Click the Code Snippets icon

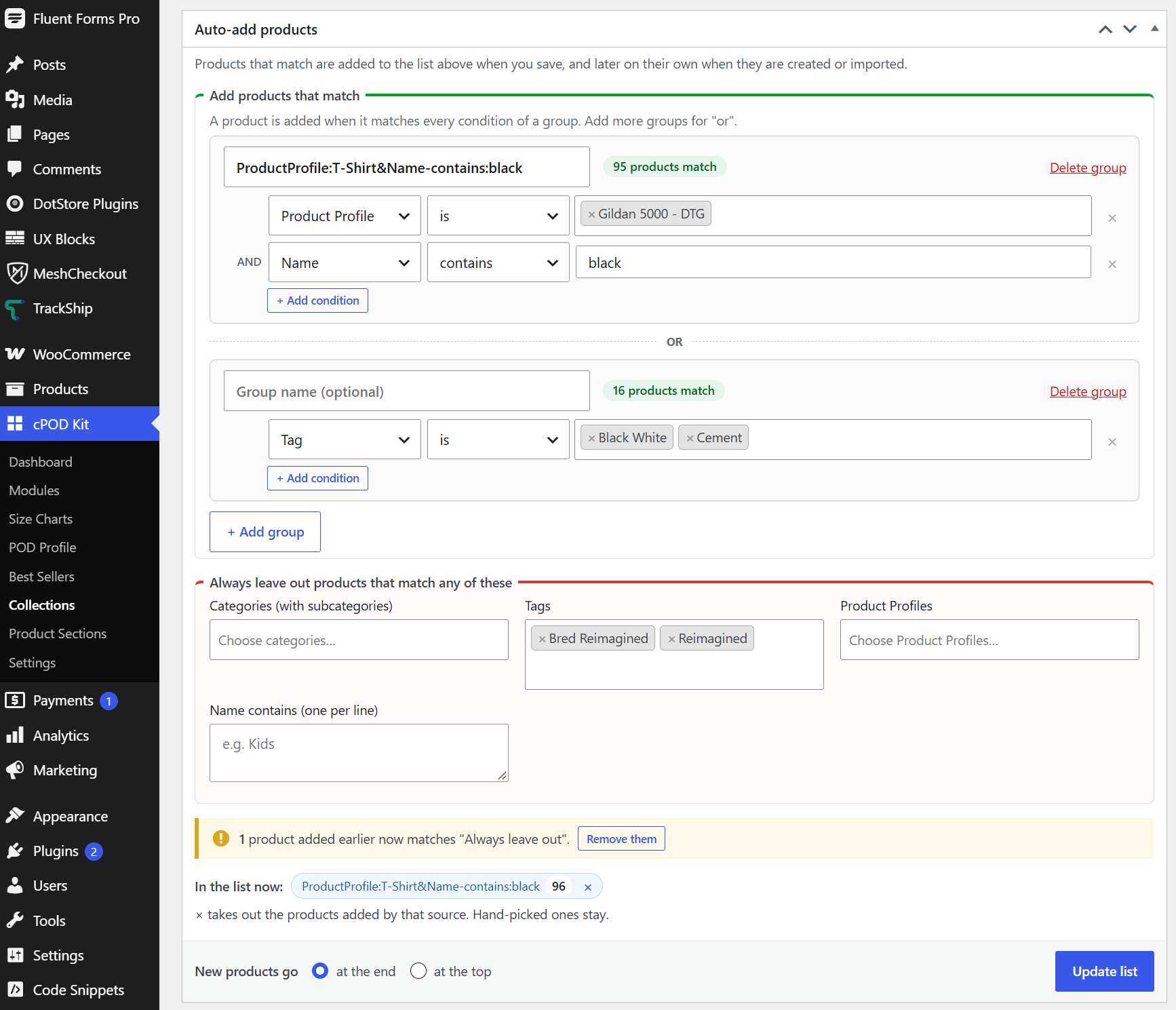[x=15, y=990]
